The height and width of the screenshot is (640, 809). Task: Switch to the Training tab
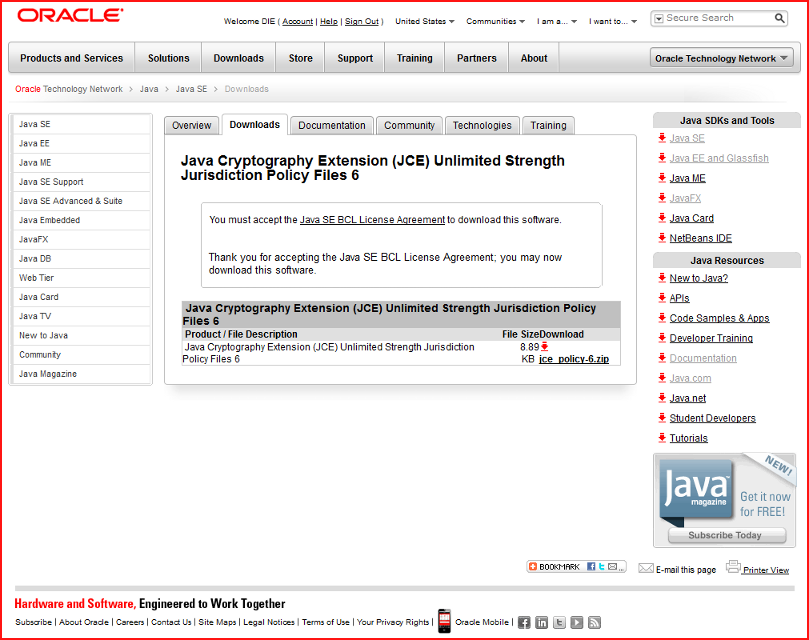coord(548,125)
